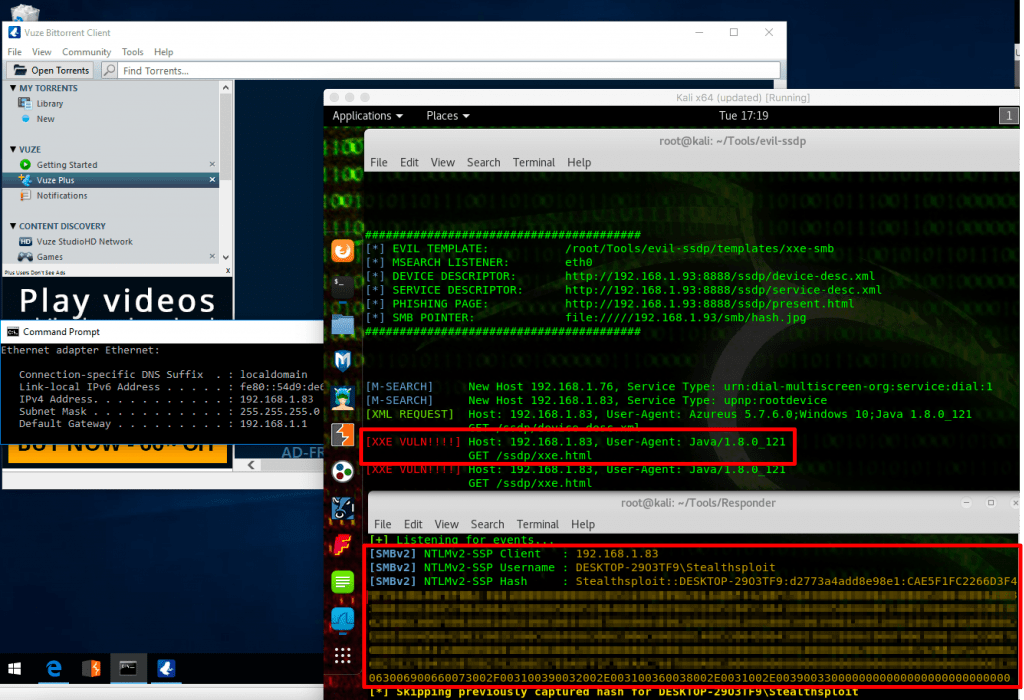Close the Vuze Plus sidebar entry
Viewport: 1024px width, 700px height.
212,180
